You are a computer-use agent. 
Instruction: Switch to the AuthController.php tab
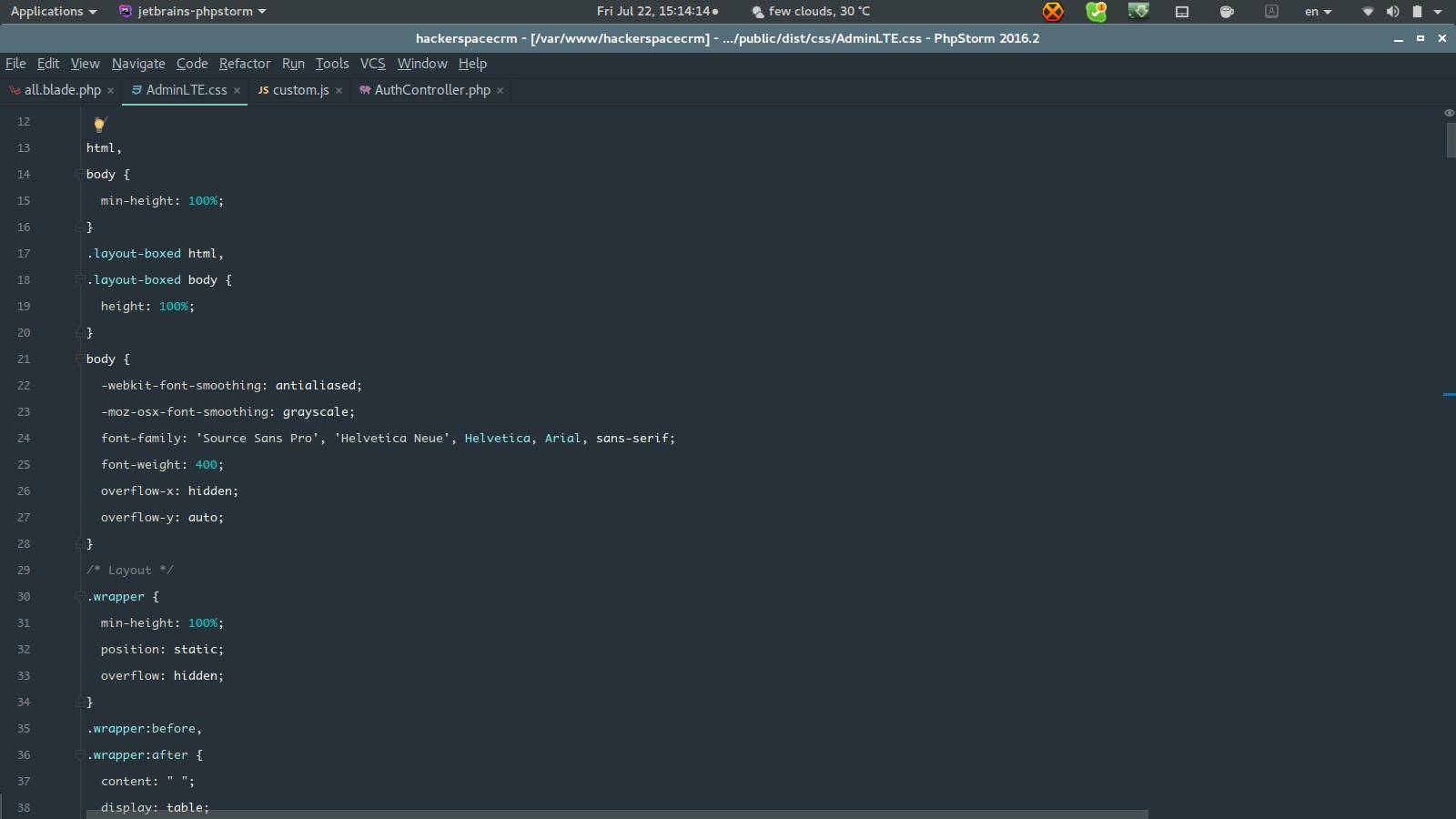[432, 90]
